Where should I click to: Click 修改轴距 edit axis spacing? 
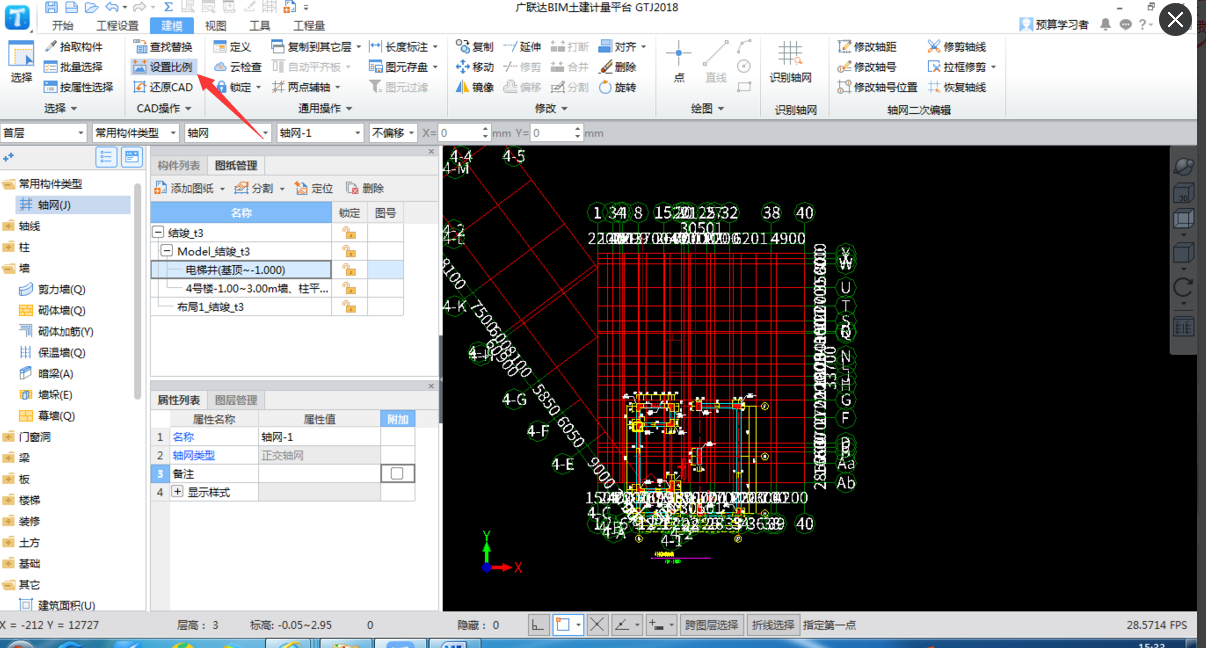pos(867,47)
